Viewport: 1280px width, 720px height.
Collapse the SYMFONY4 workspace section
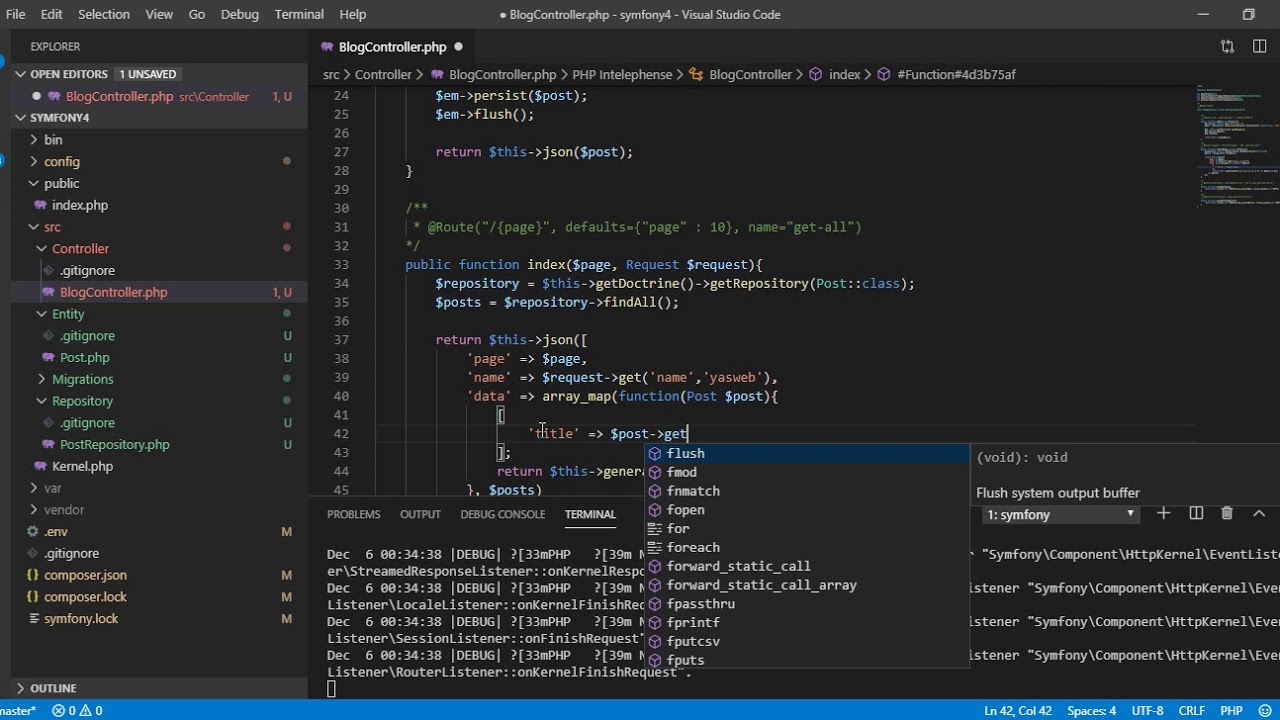point(20,117)
